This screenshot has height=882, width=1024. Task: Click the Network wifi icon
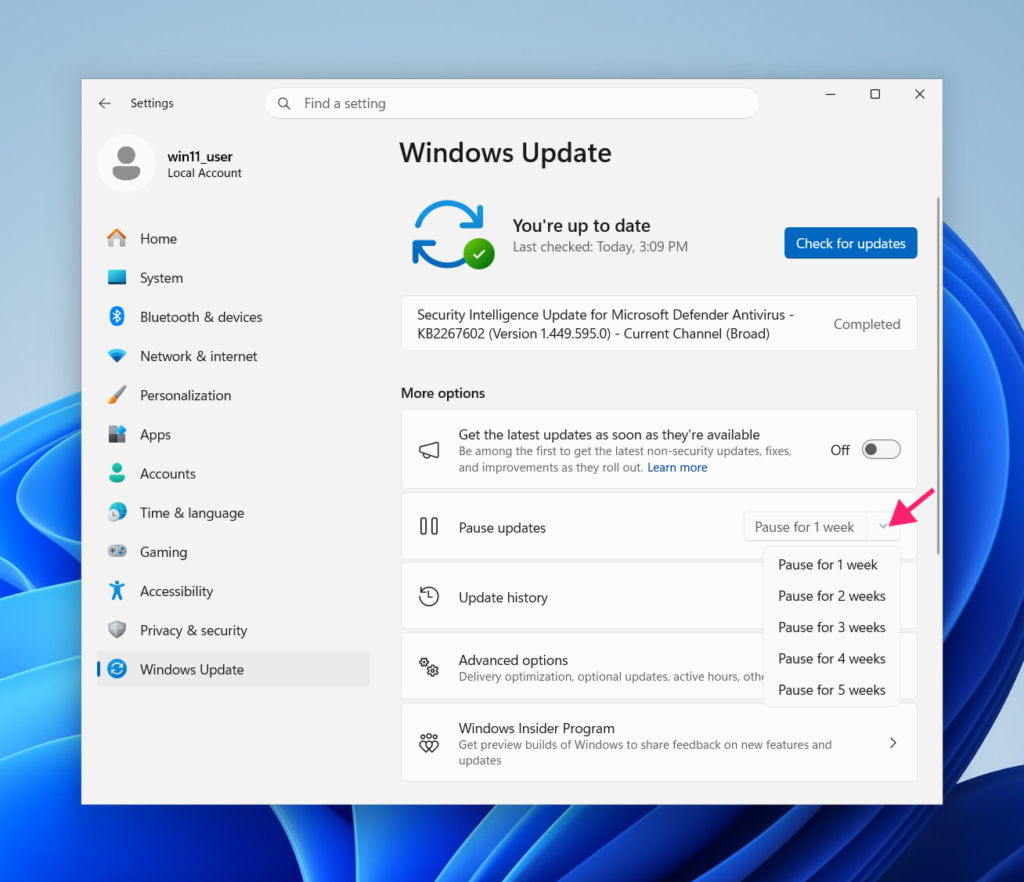pos(117,356)
